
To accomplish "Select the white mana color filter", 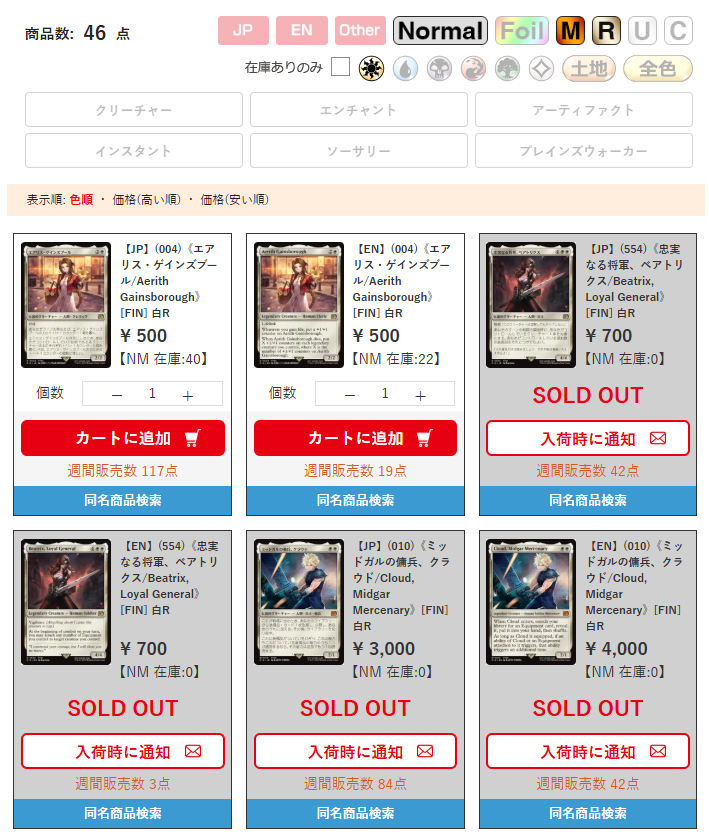I will 371,68.
